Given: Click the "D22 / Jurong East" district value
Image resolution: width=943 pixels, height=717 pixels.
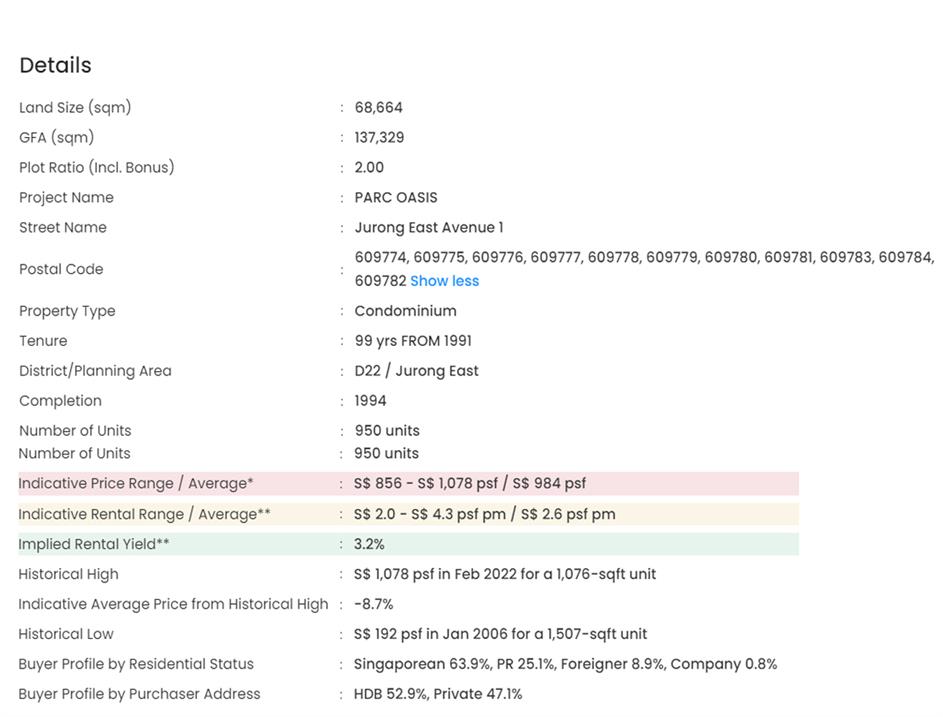Looking at the screenshot, I should pyautogui.click(x=416, y=371).
